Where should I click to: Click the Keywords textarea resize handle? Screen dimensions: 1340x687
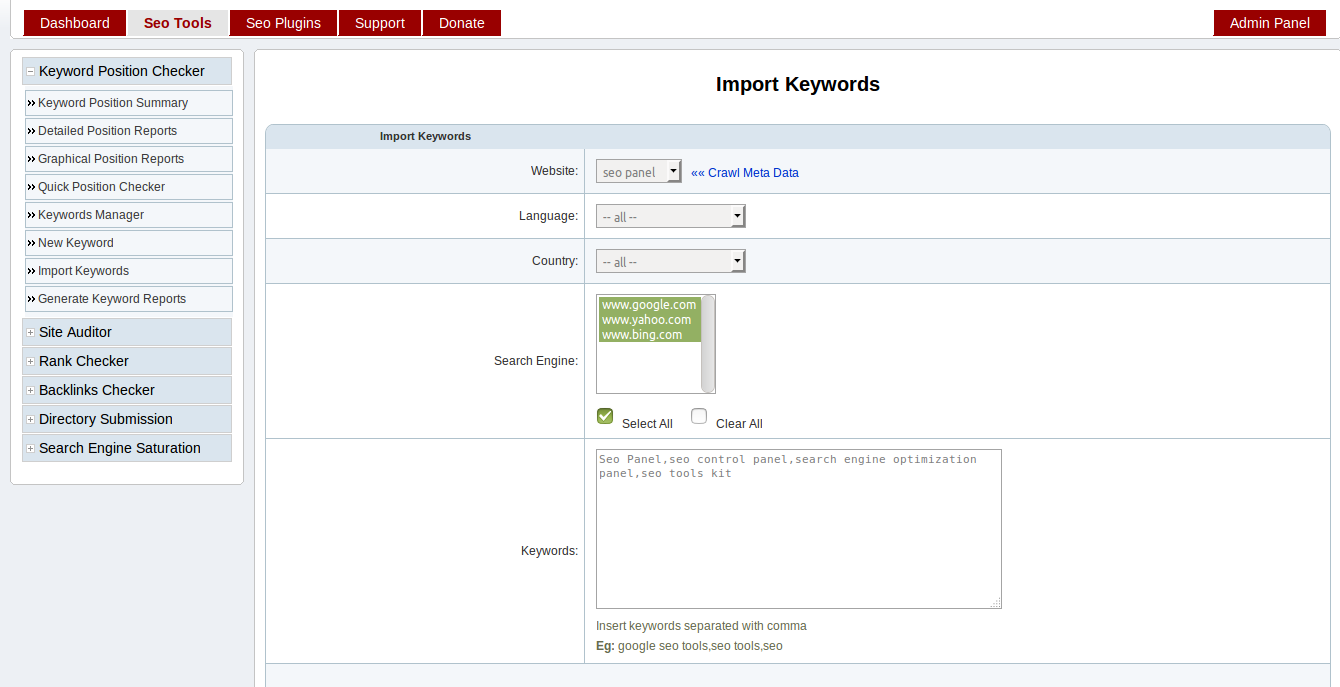pyautogui.click(x=996, y=603)
